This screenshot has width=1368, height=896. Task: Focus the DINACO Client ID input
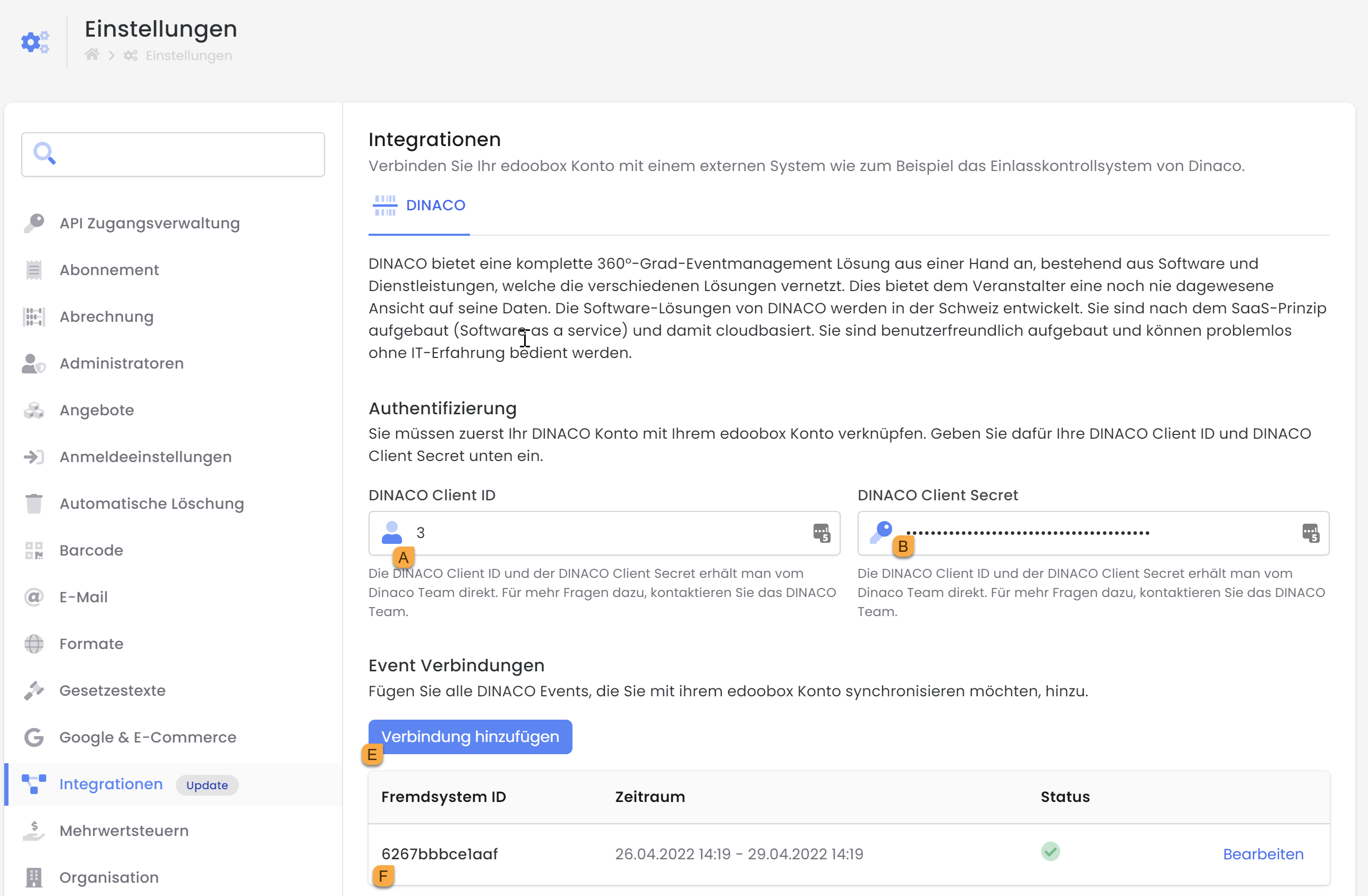pyautogui.click(x=603, y=533)
